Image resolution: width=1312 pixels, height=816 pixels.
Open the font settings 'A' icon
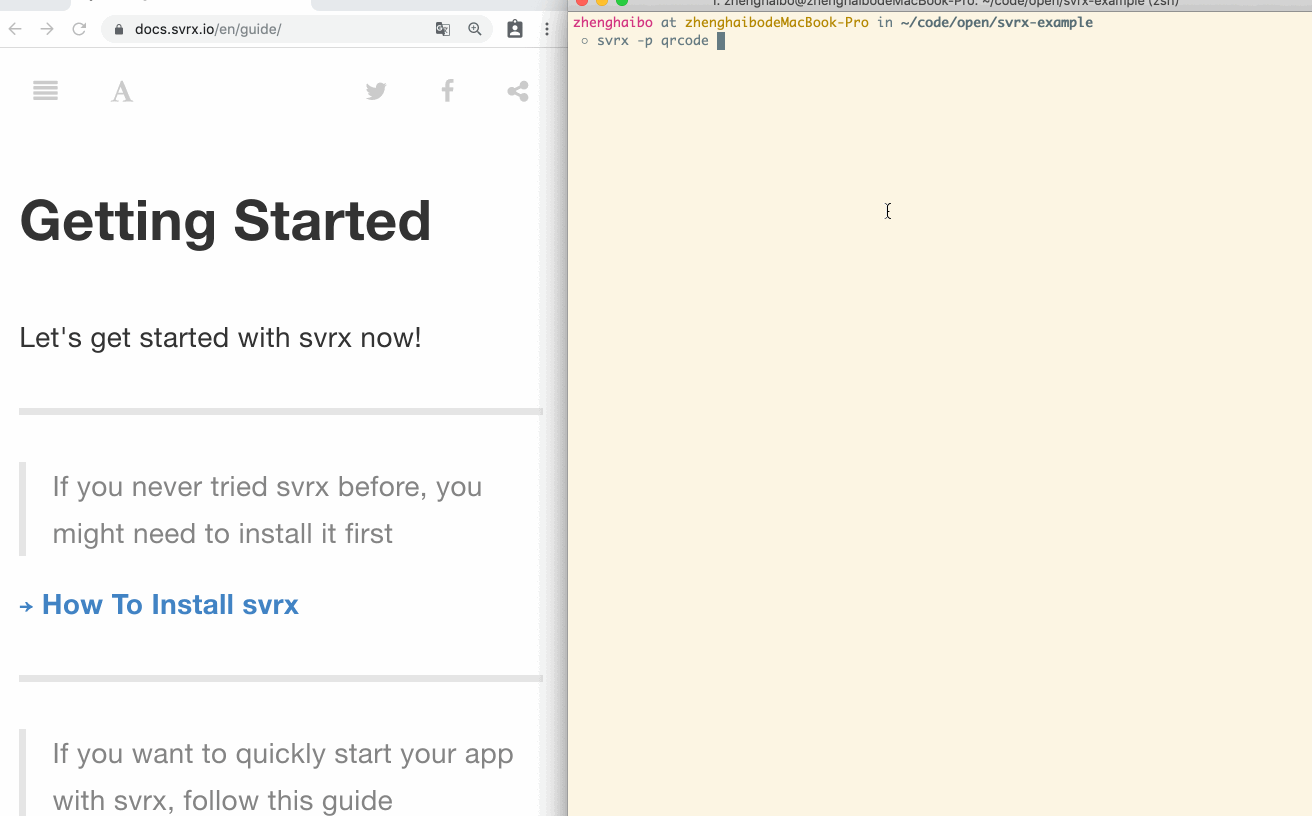coord(122,92)
